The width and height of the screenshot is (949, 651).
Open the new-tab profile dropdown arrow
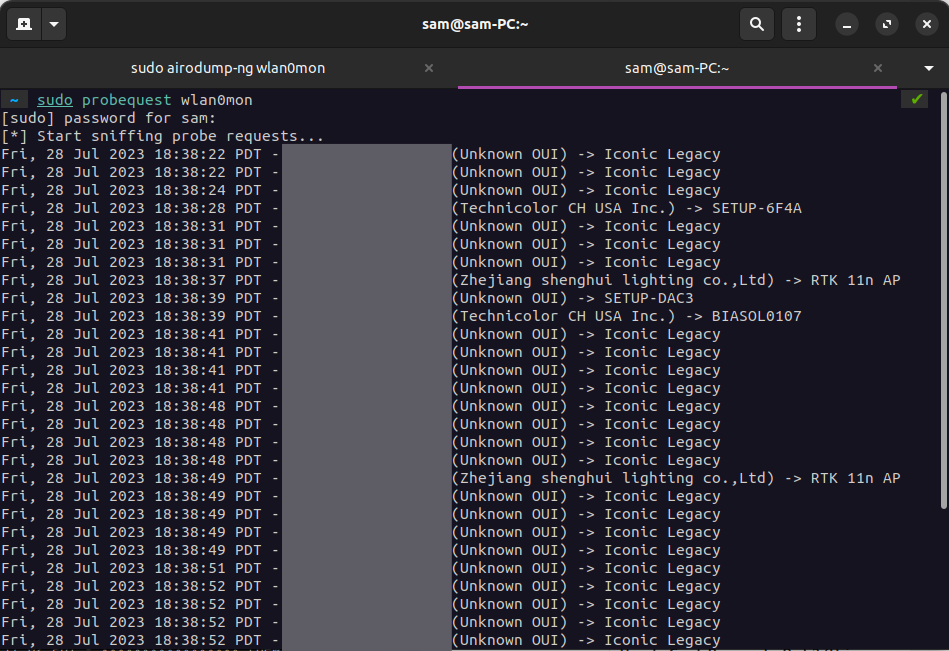54,24
